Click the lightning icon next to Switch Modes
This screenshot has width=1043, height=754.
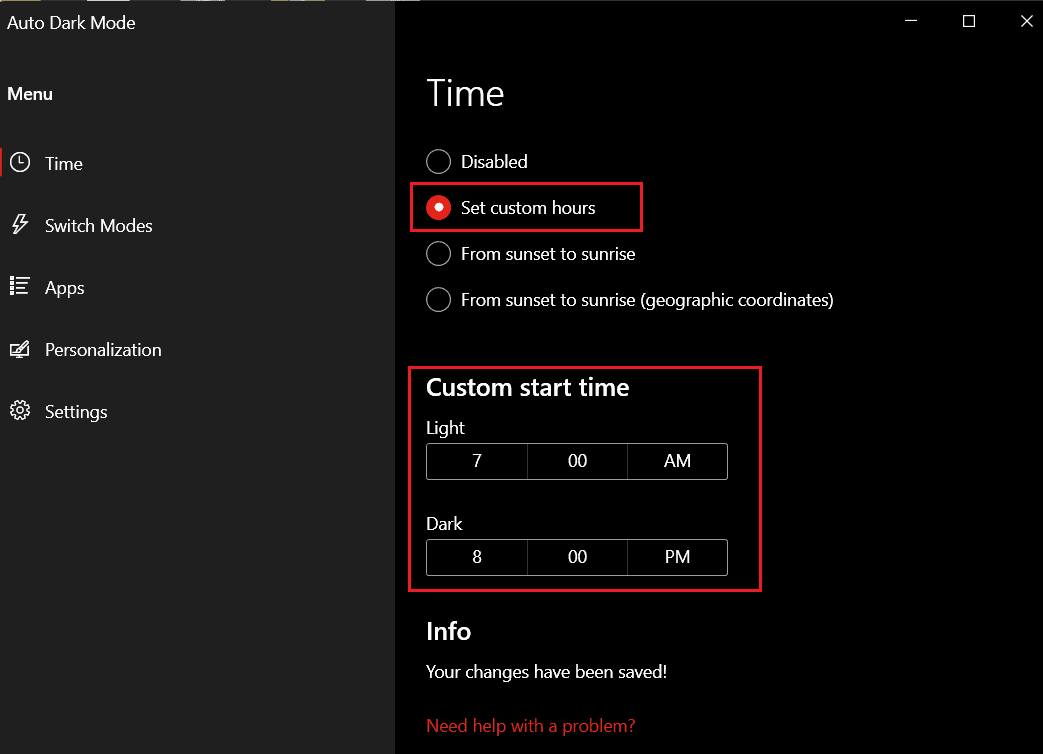(20, 225)
